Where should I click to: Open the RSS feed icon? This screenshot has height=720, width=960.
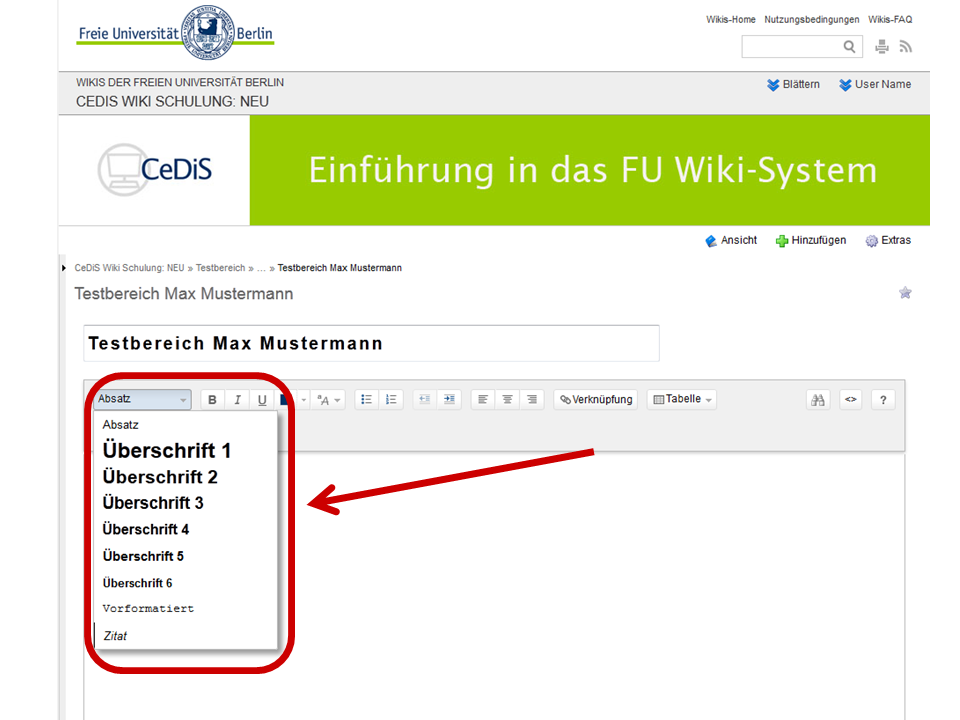click(906, 47)
